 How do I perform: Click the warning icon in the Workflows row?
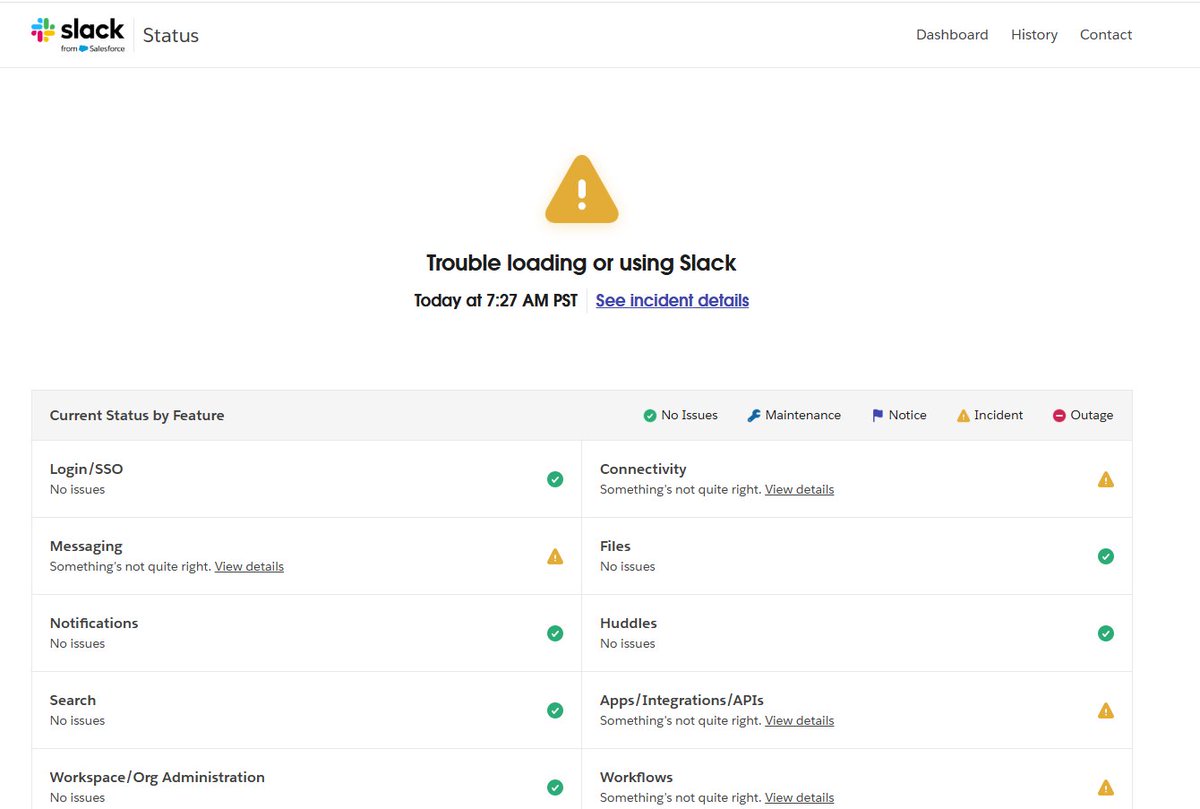pos(1106,787)
